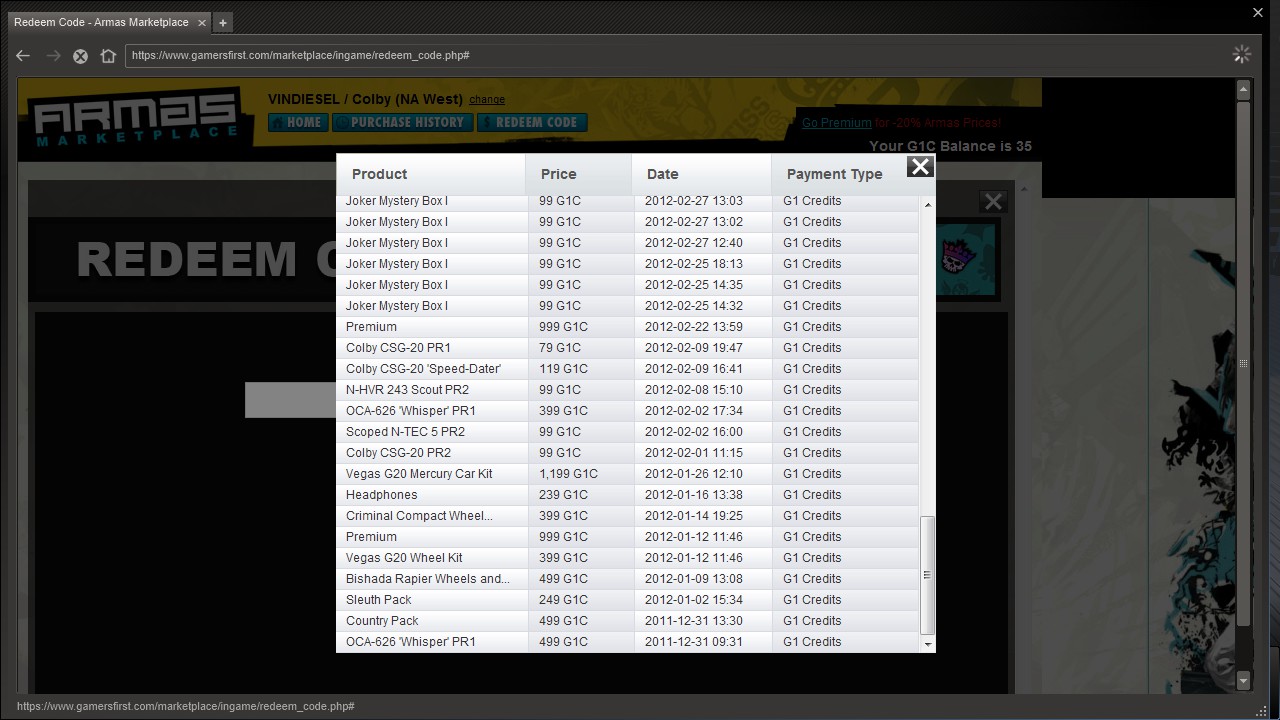
Task: Select the 'Colby CSG-20 PR1' row
Action: point(627,348)
